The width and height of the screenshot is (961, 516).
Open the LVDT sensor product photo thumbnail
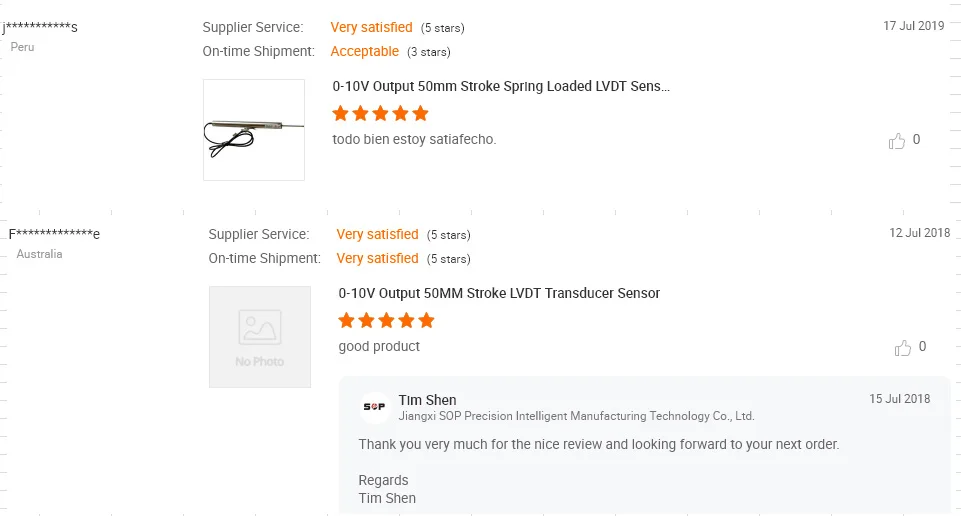click(x=254, y=130)
